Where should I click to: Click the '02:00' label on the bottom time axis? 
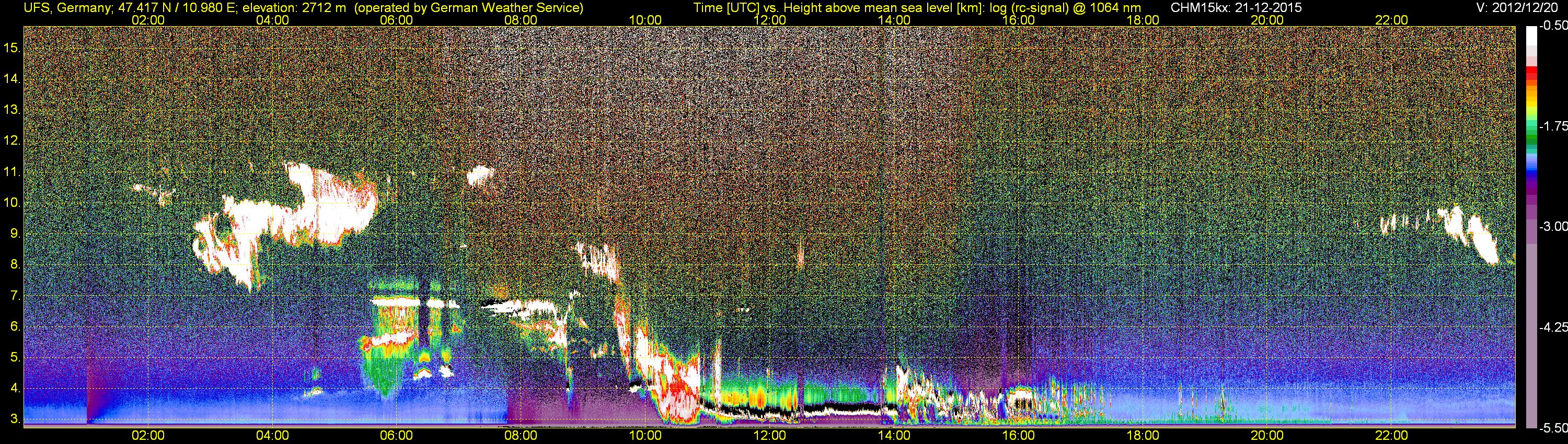(x=148, y=436)
